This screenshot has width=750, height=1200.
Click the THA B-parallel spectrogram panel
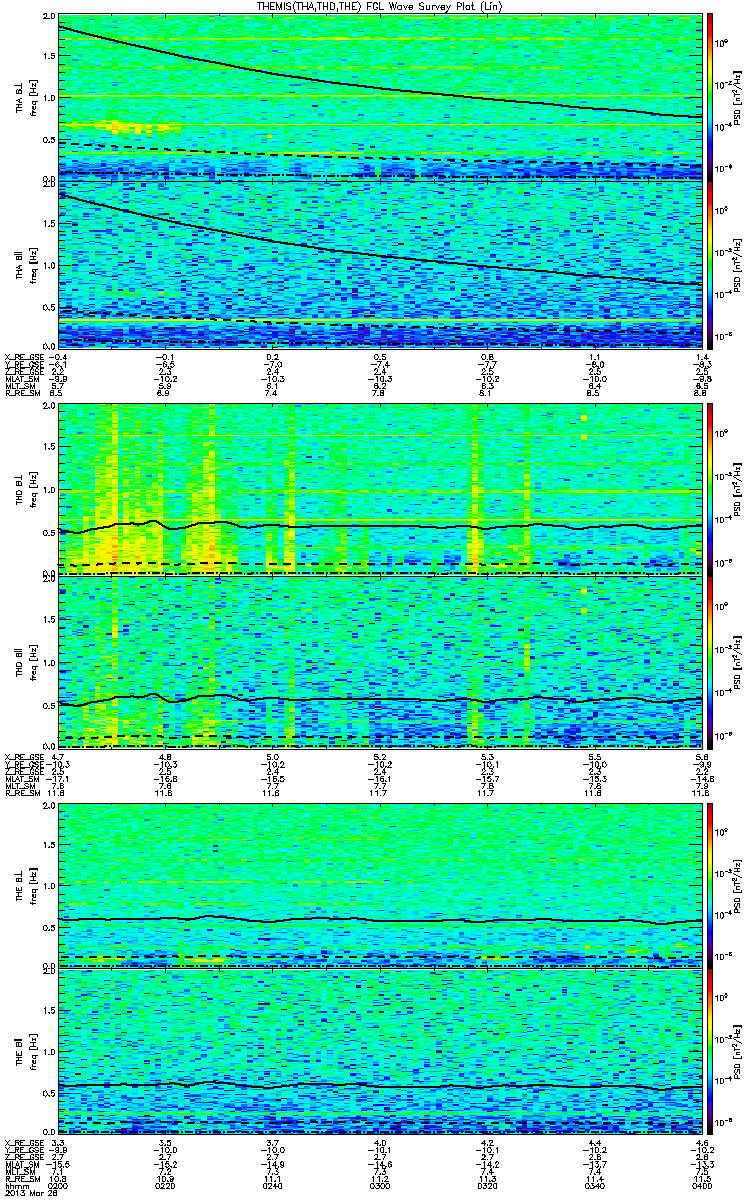380,264
